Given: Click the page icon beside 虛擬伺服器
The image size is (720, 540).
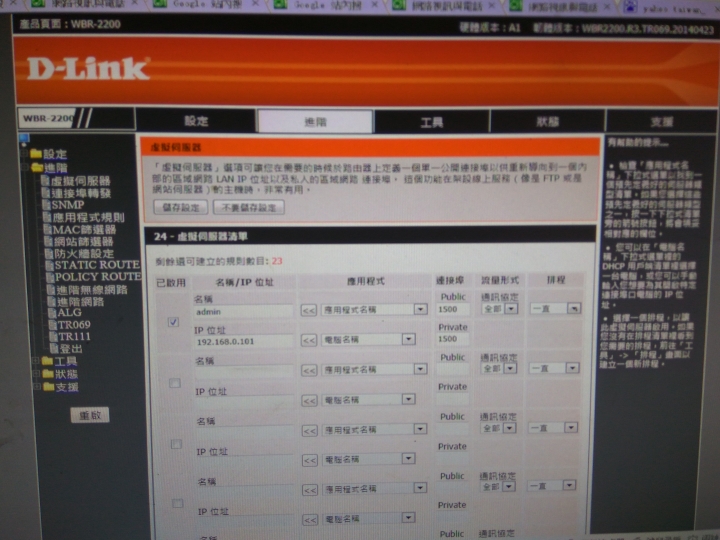Looking at the screenshot, I should (45, 180).
